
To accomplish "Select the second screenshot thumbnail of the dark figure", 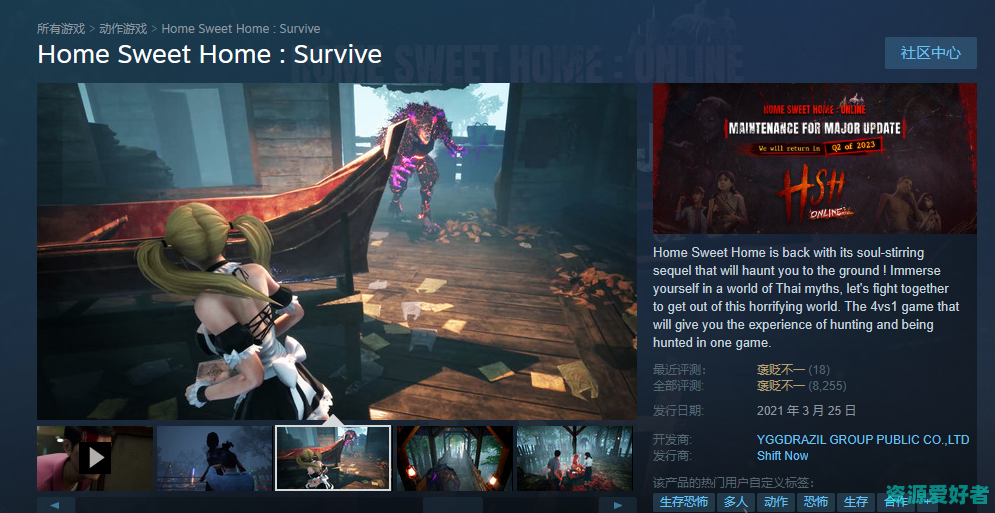I will (x=214, y=458).
